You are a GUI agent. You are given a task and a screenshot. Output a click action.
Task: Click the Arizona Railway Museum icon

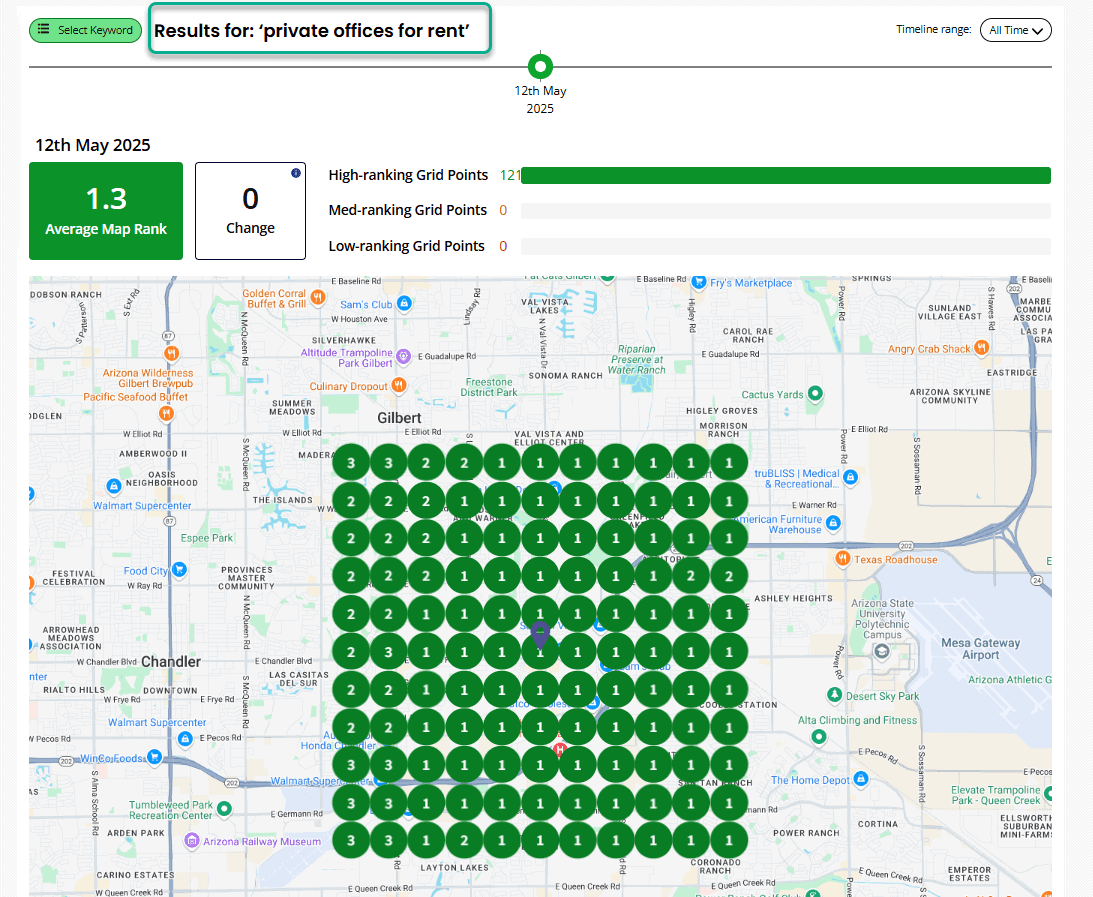click(192, 841)
